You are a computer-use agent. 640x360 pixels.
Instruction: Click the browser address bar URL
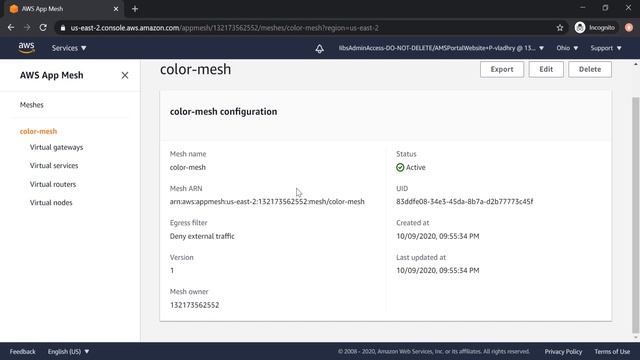click(224, 28)
